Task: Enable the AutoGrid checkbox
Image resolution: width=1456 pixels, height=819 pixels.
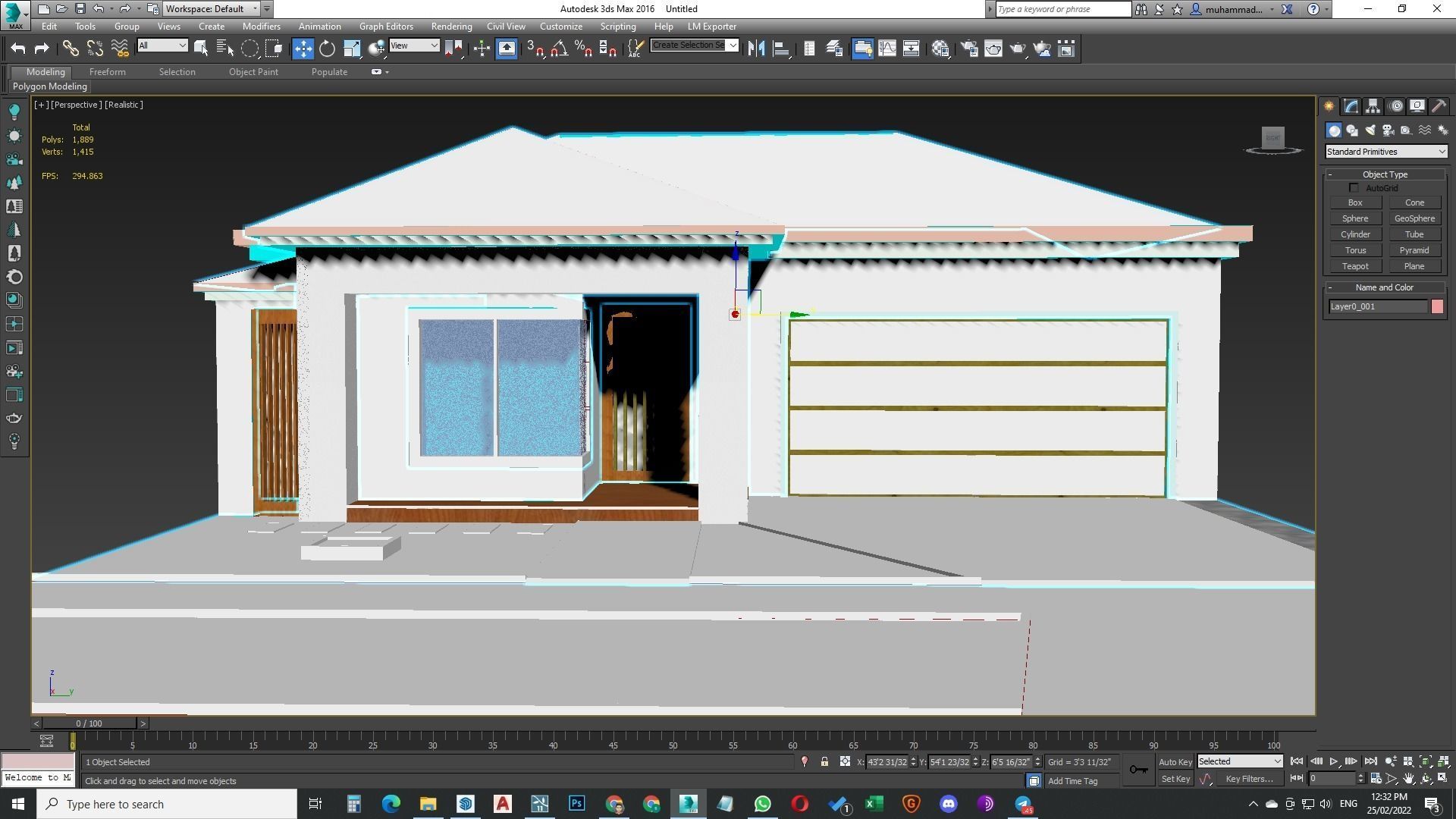Action: [x=1354, y=188]
